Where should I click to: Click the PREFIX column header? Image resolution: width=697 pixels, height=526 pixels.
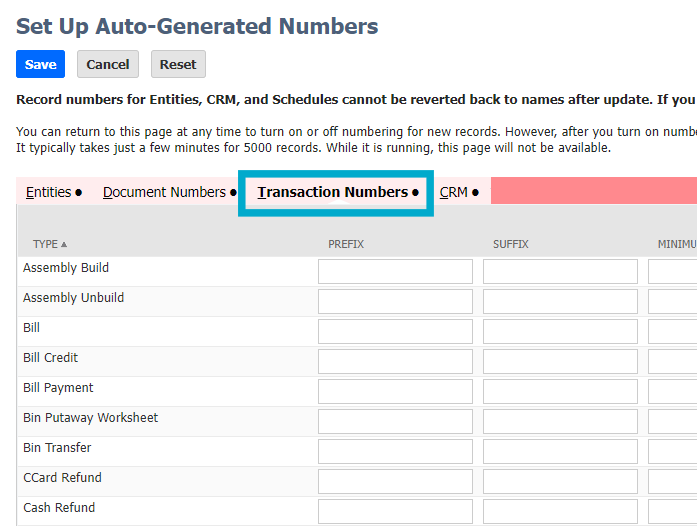pyautogui.click(x=346, y=244)
